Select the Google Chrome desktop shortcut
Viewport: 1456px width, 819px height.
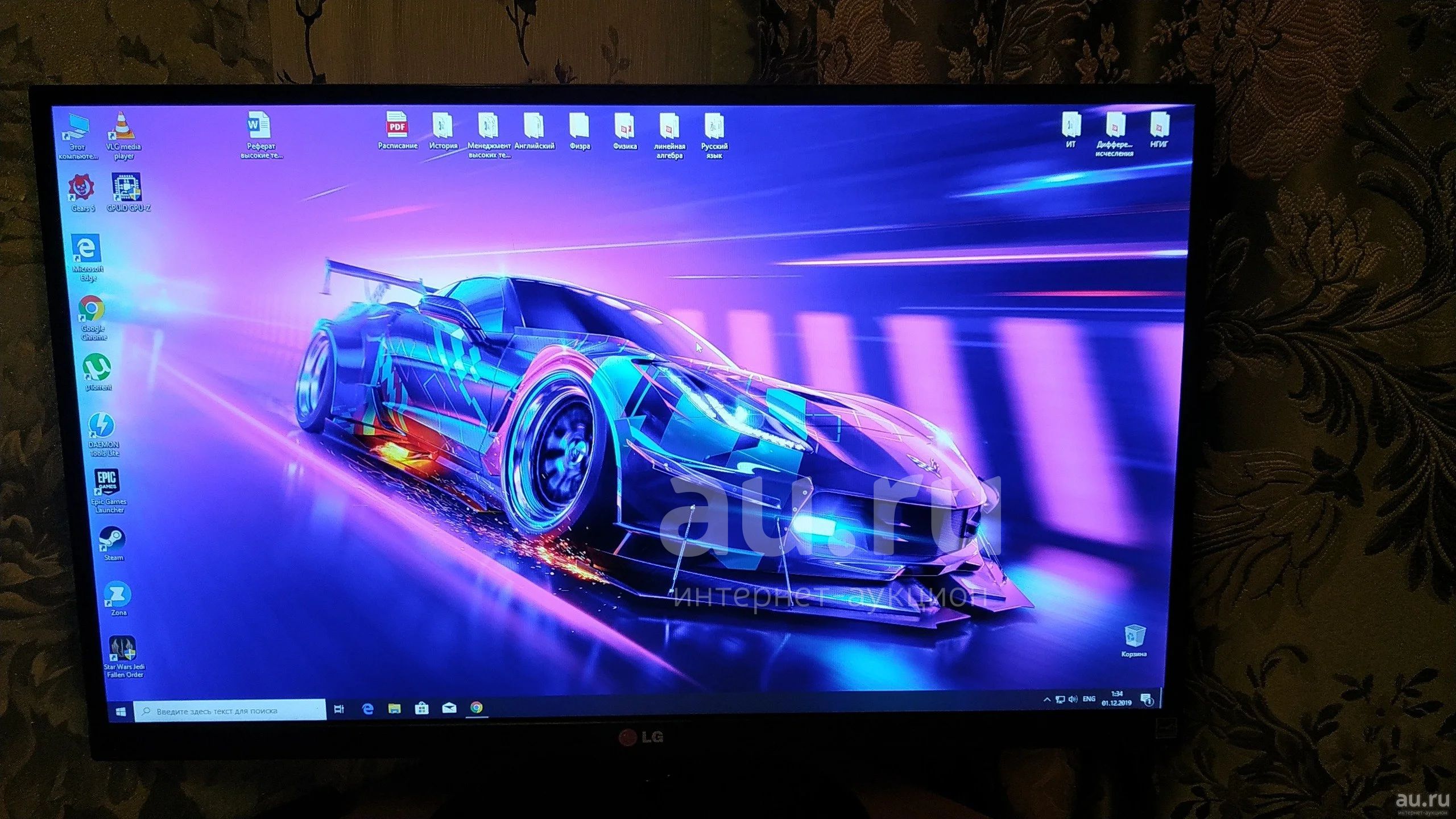click(x=93, y=318)
